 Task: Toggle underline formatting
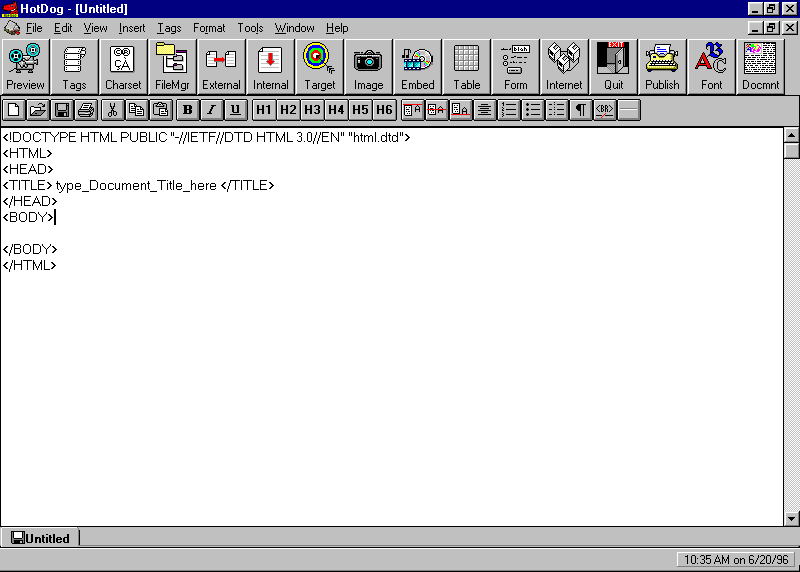point(235,110)
